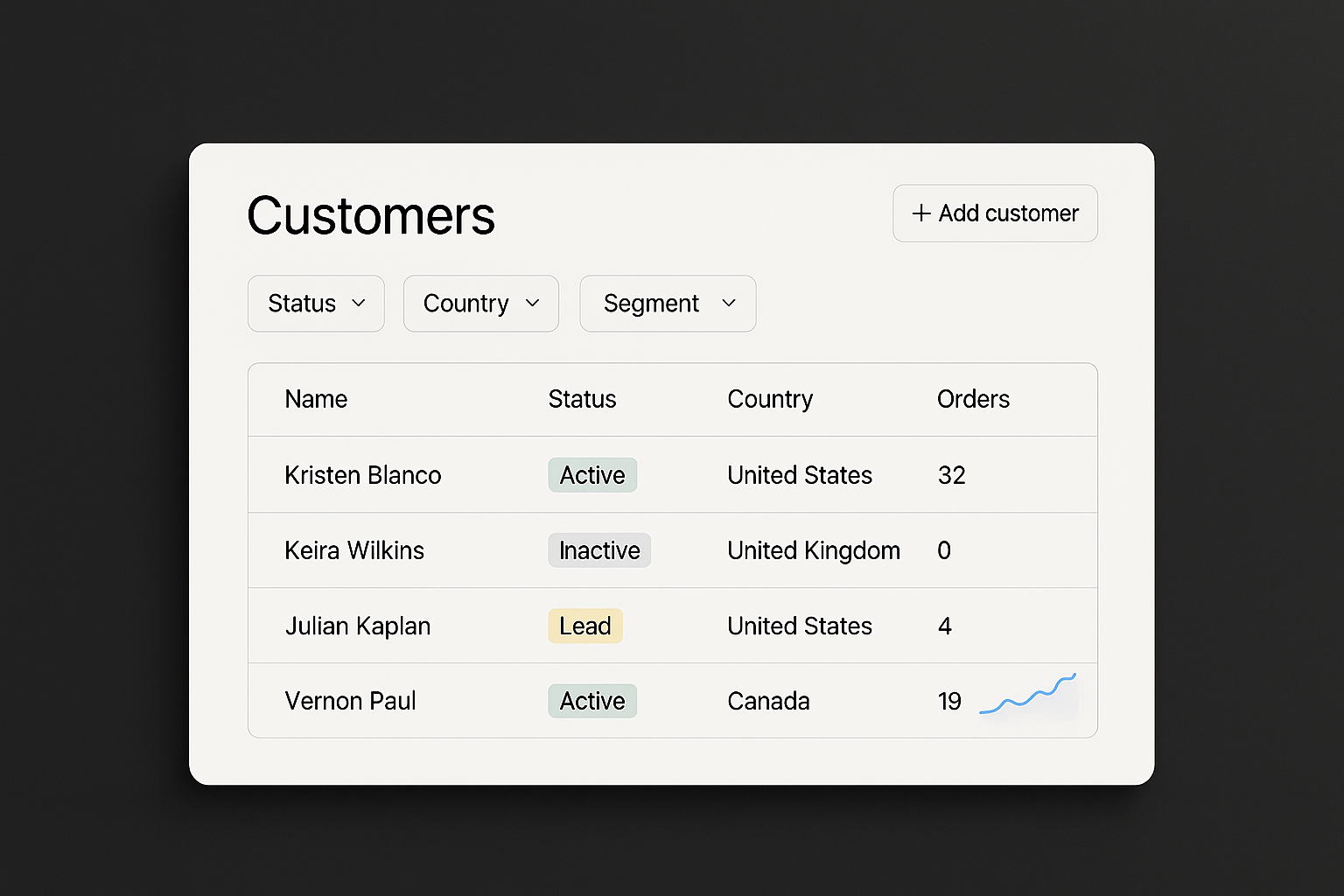Screen dimensions: 1344x896
Task: Click the blue sparkline chart in Vernon Paul row
Action: click(1027, 696)
